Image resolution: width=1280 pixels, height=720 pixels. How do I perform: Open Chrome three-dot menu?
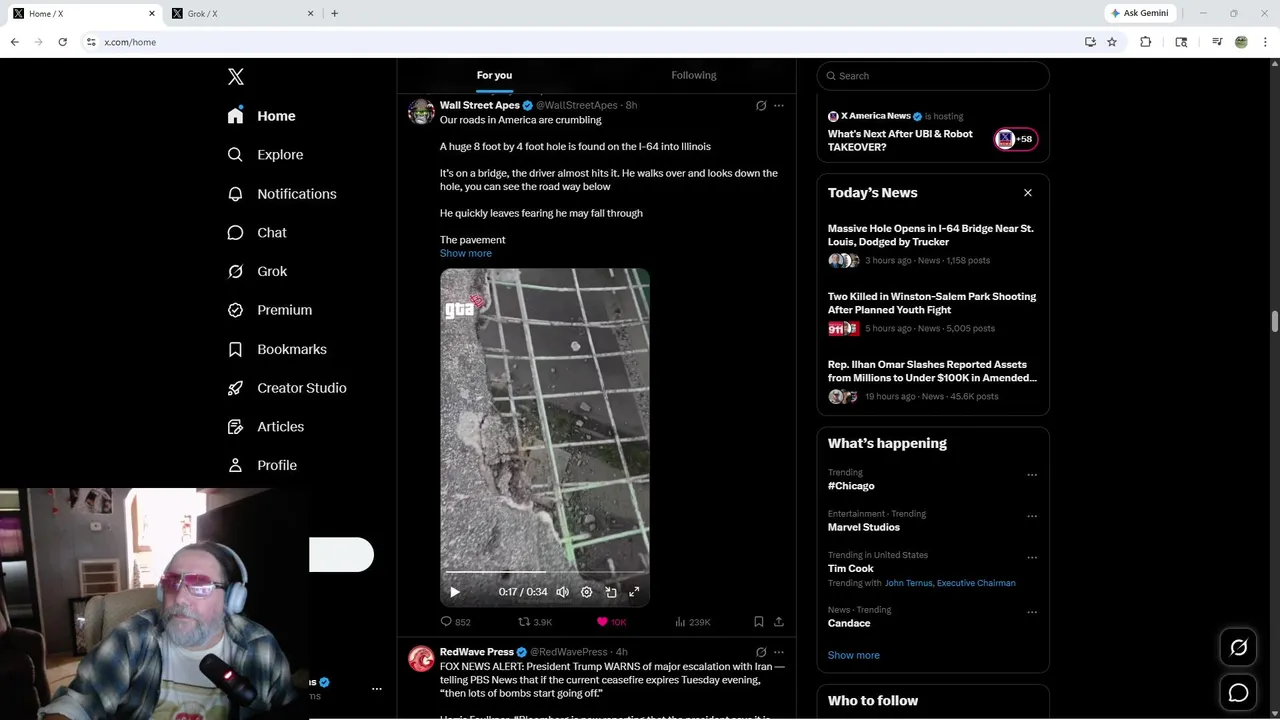(1266, 42)
